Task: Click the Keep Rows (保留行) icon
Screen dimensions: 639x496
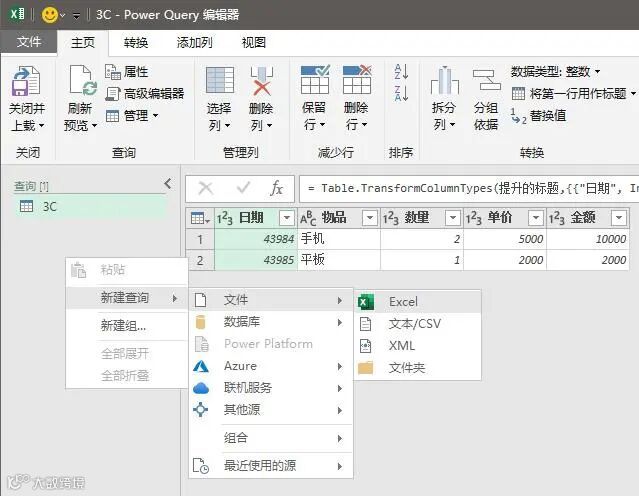Action: (315, 79)
